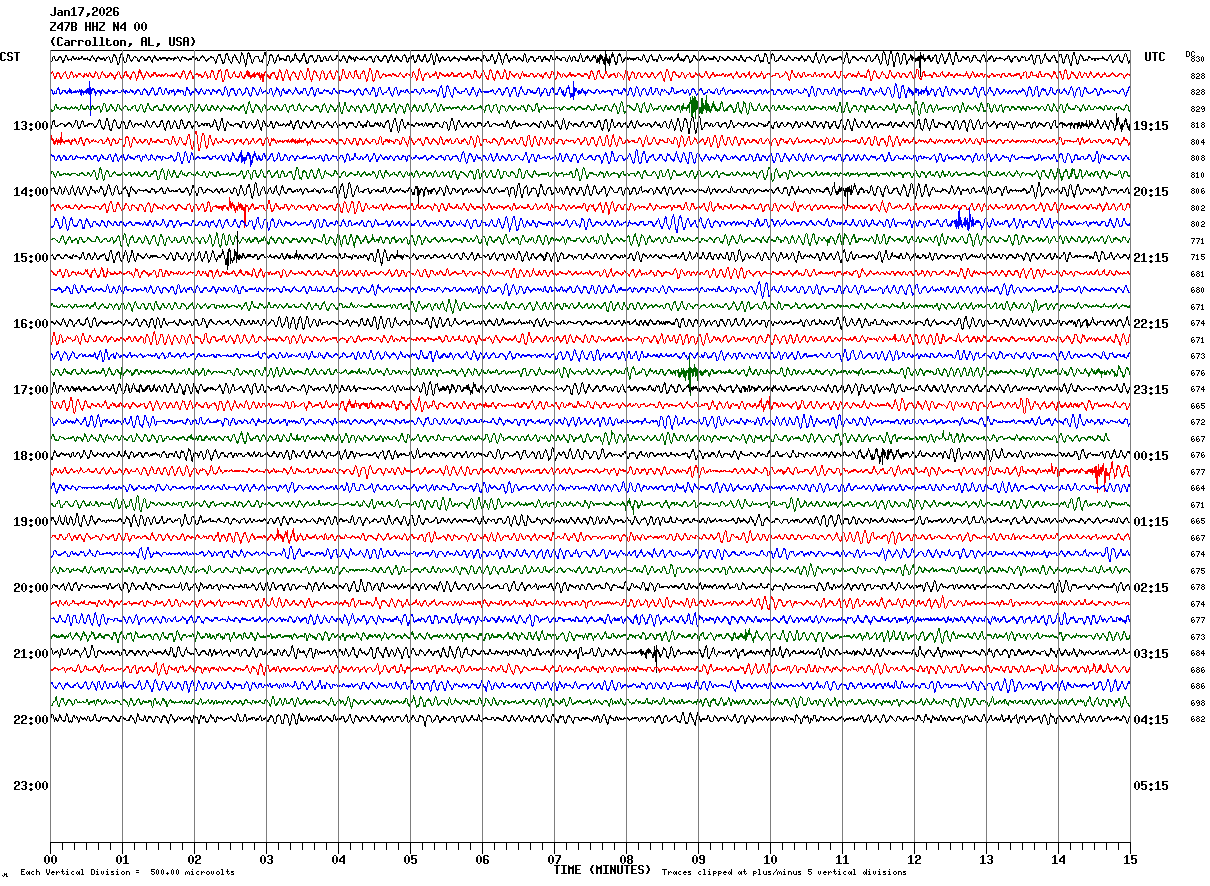This screenshot has height=886, width=1210.
Task: Click the 00:15 UTC time label
Action: point(1151,456)
